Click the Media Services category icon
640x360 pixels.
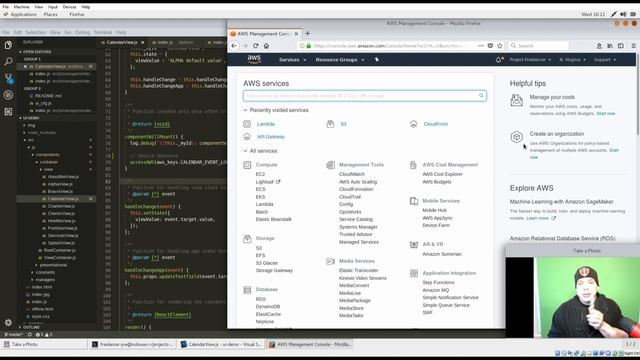click(330, 261)
